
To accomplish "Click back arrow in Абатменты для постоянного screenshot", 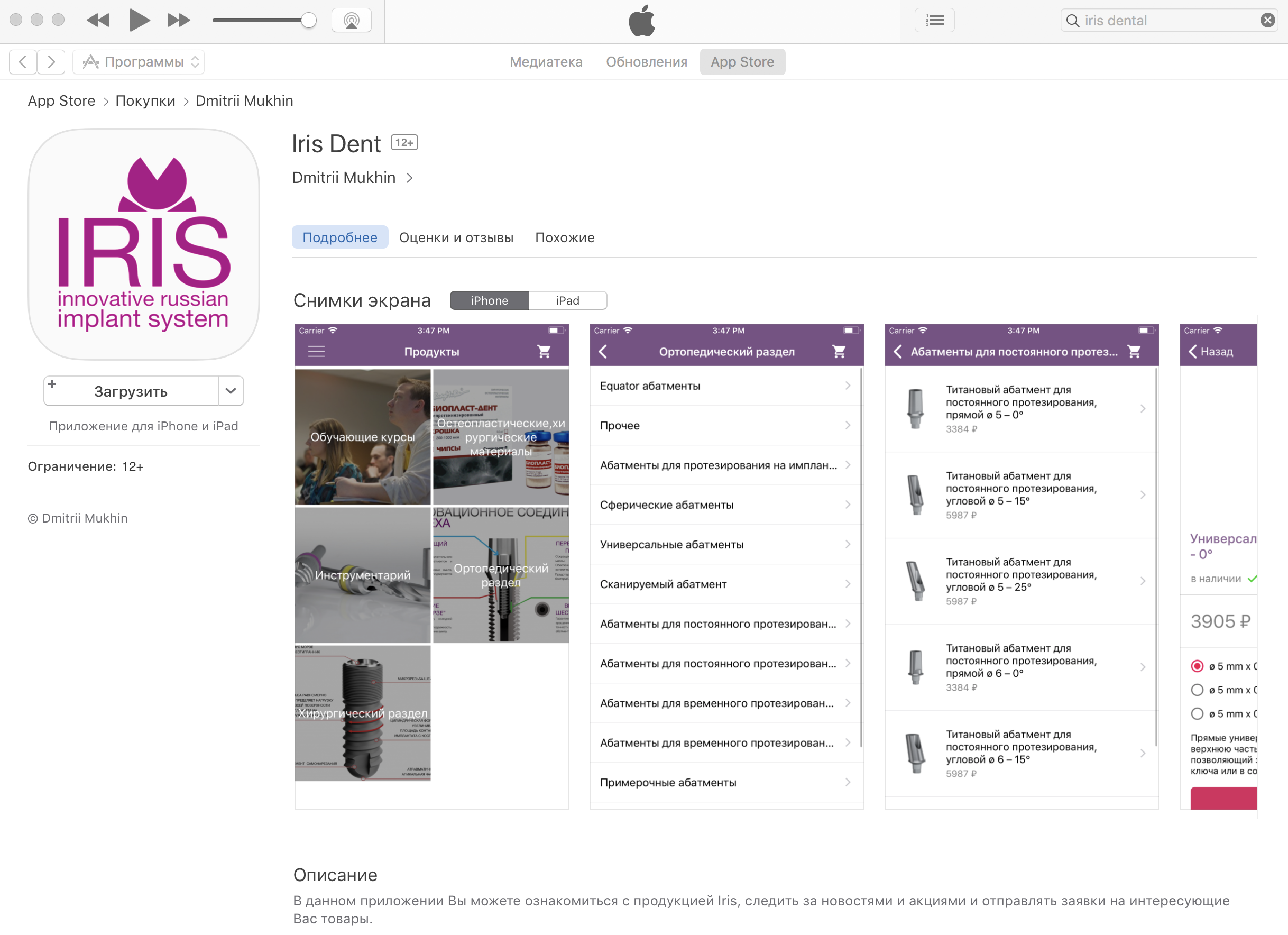I will 898,352.
